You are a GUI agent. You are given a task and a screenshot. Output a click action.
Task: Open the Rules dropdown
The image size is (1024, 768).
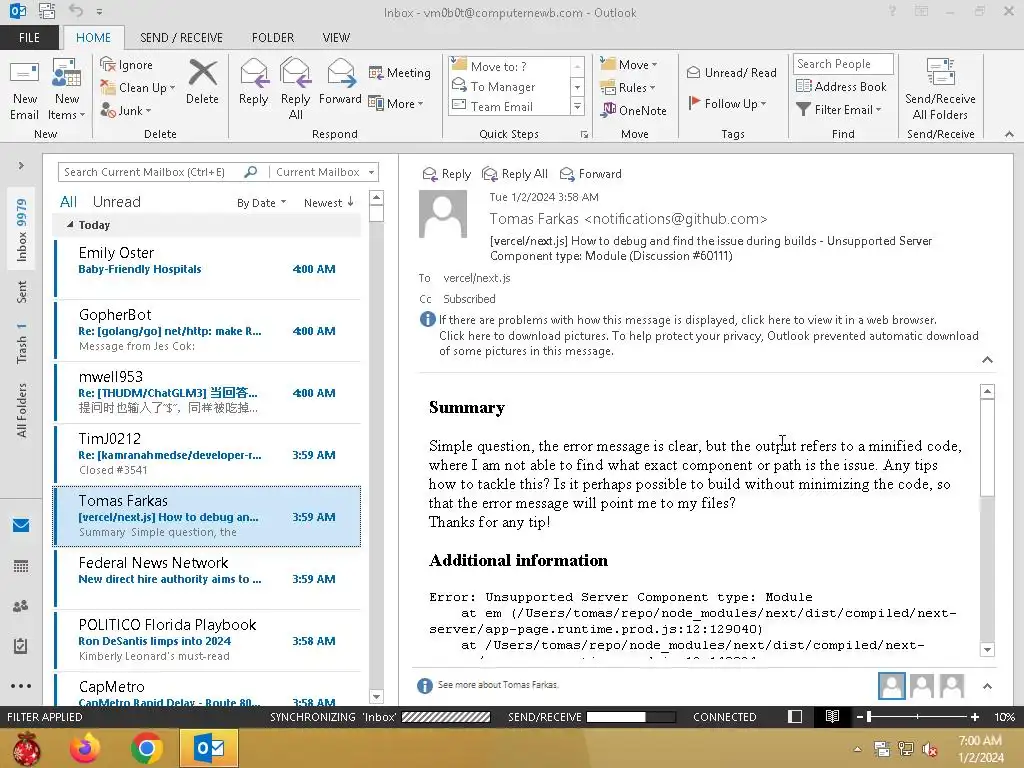click(628, 88)
